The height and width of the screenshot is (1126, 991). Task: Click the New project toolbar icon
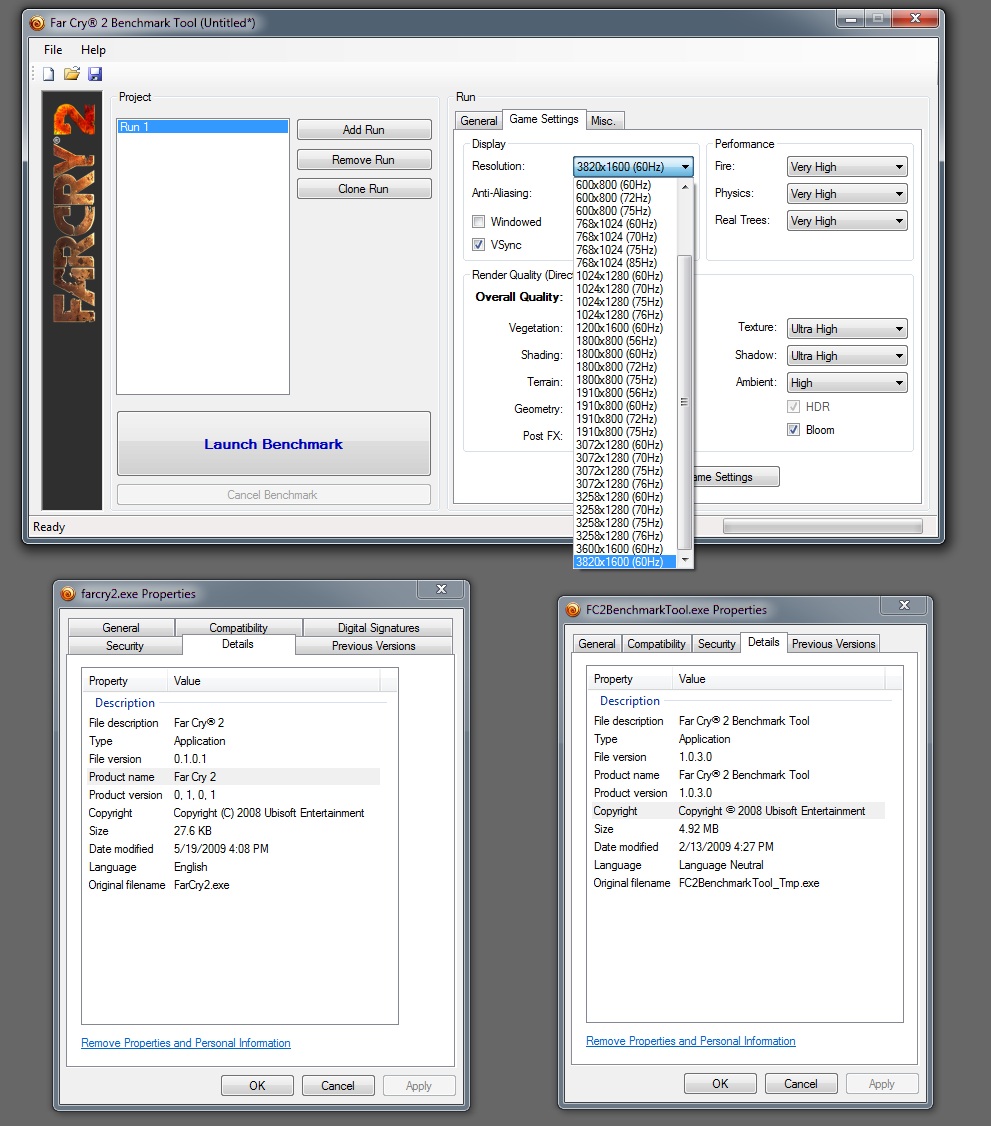(48, 74)
